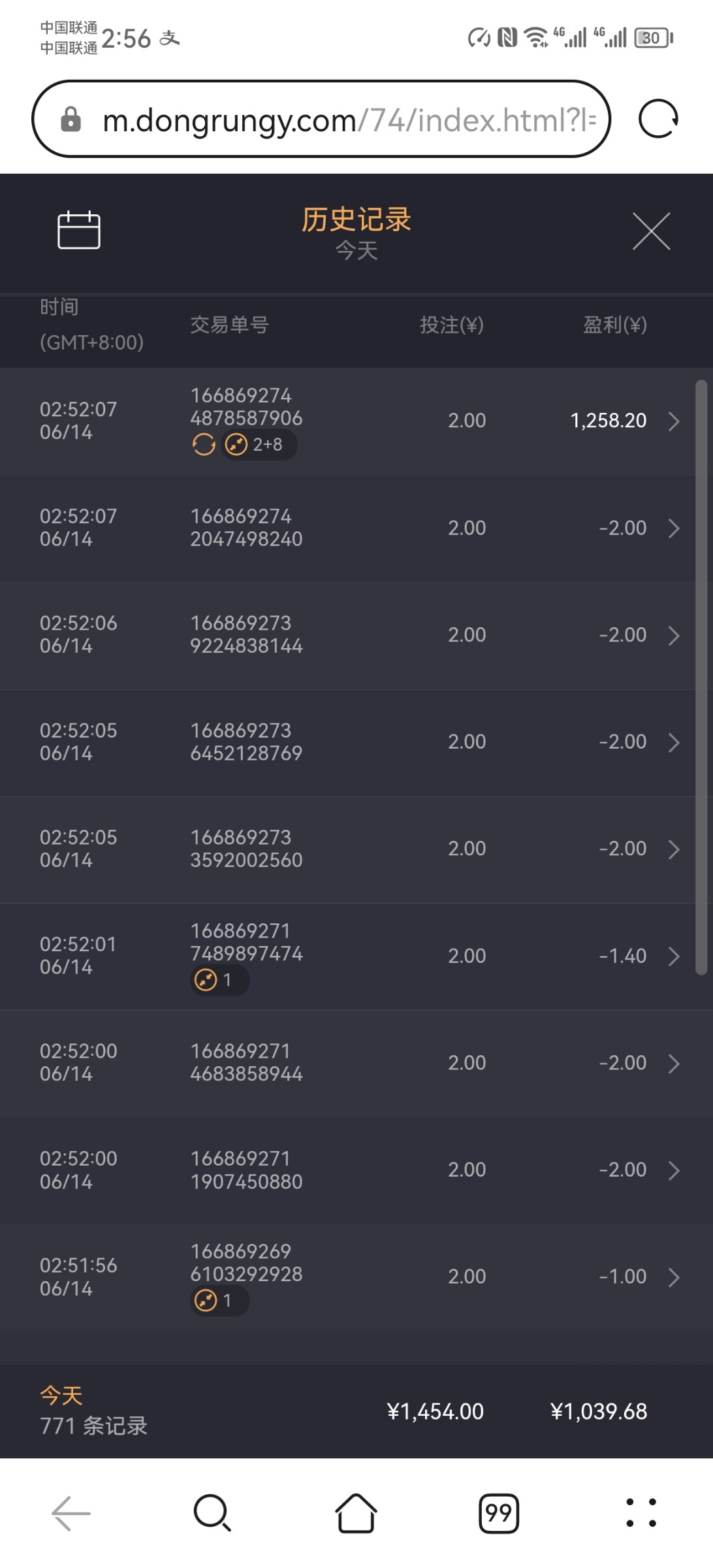Open details chevron for order 6103292928
The width and height of the screenshot is (713, 1568).
(674, 1277)
